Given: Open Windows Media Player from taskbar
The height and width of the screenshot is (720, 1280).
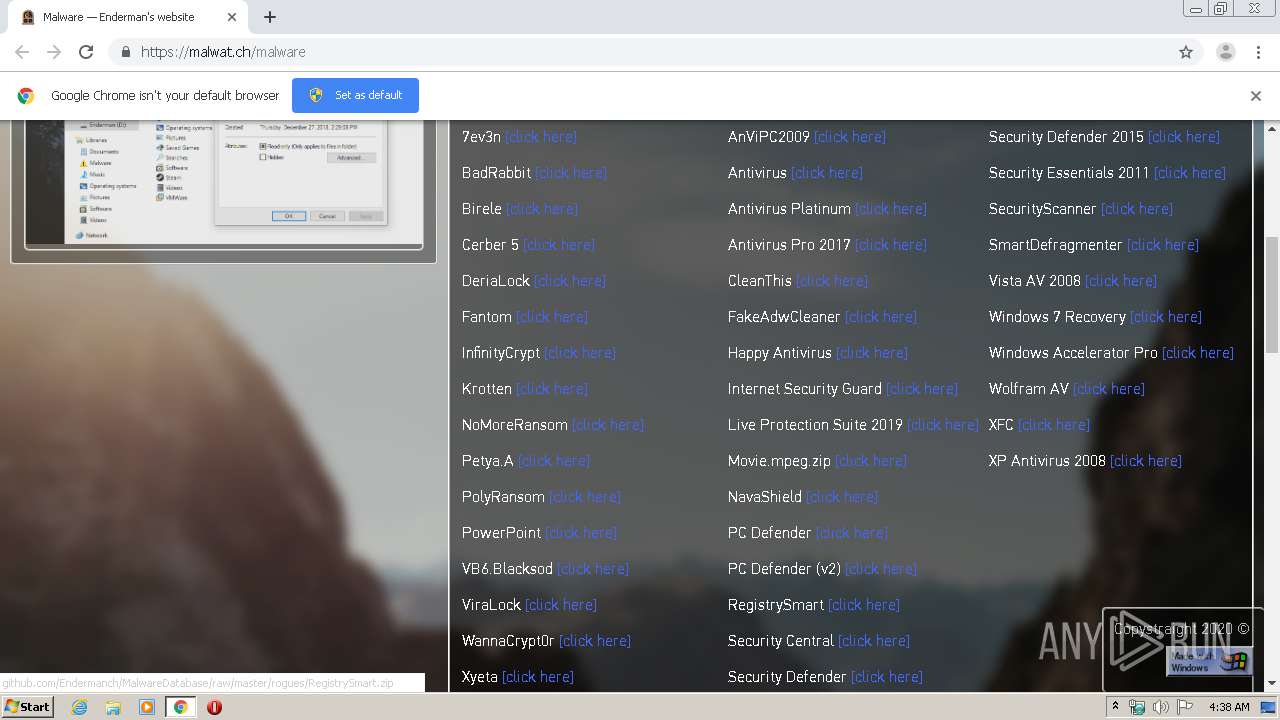Looking at the screenshot, I should click(x=147, y=707).
